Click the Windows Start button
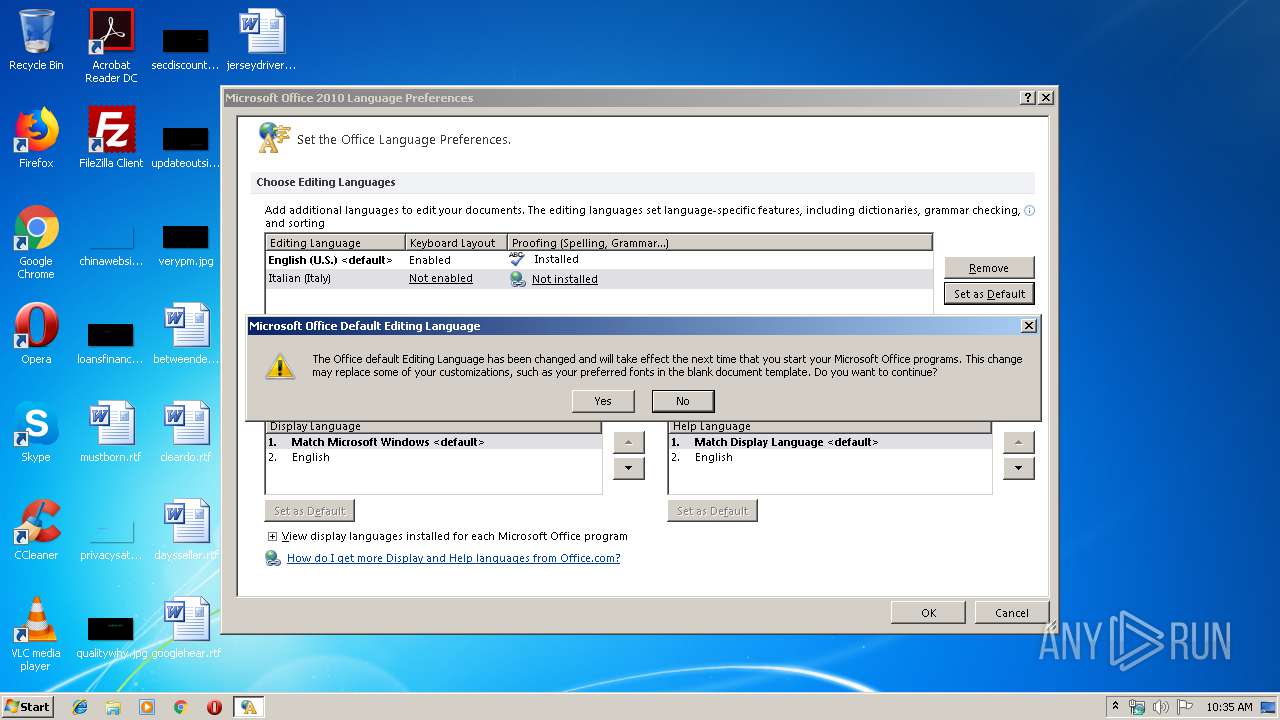1280x720 pixels. (x=28, y=706)
